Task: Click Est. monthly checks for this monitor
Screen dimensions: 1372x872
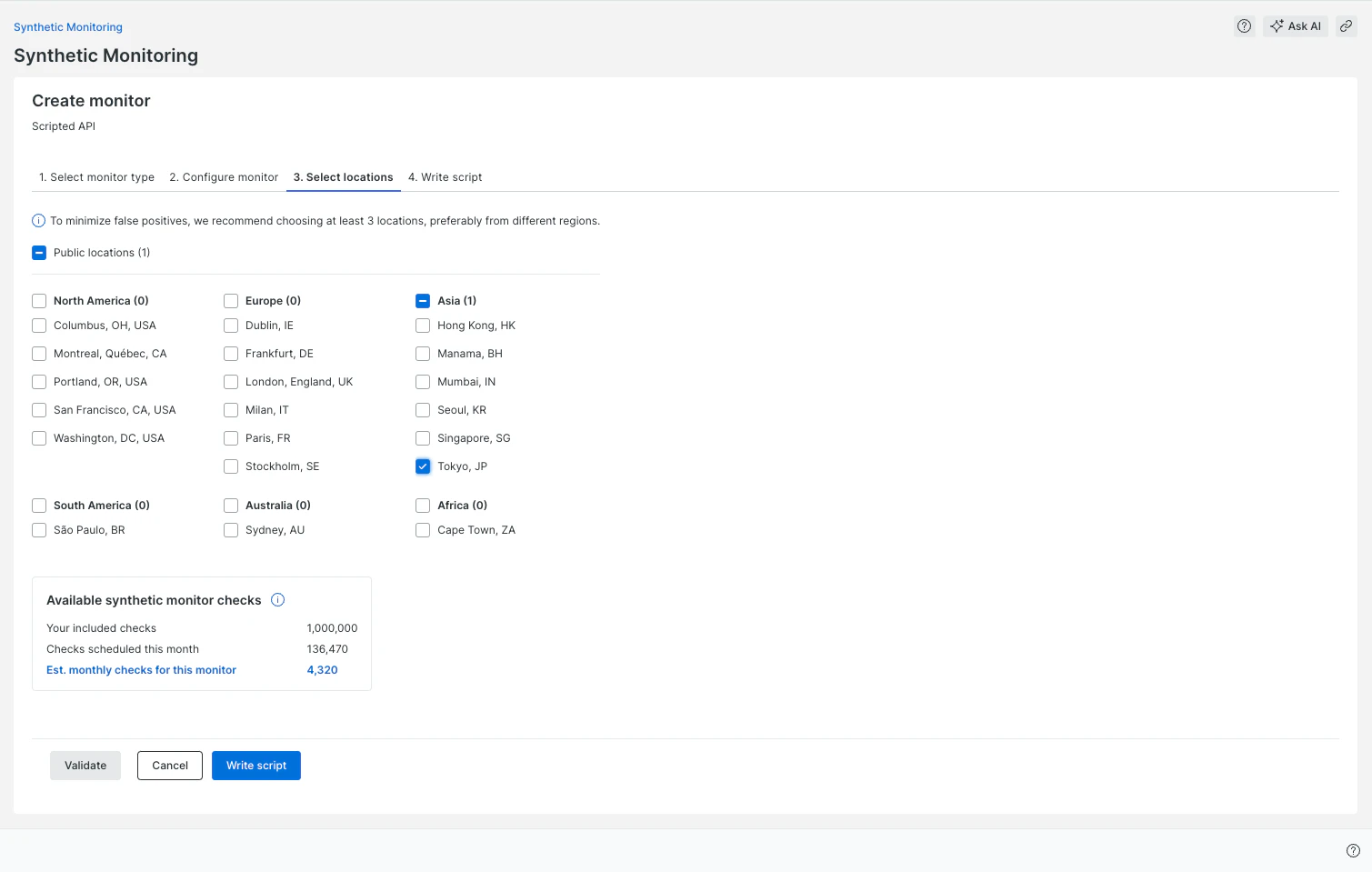Action: coord(141,670)
